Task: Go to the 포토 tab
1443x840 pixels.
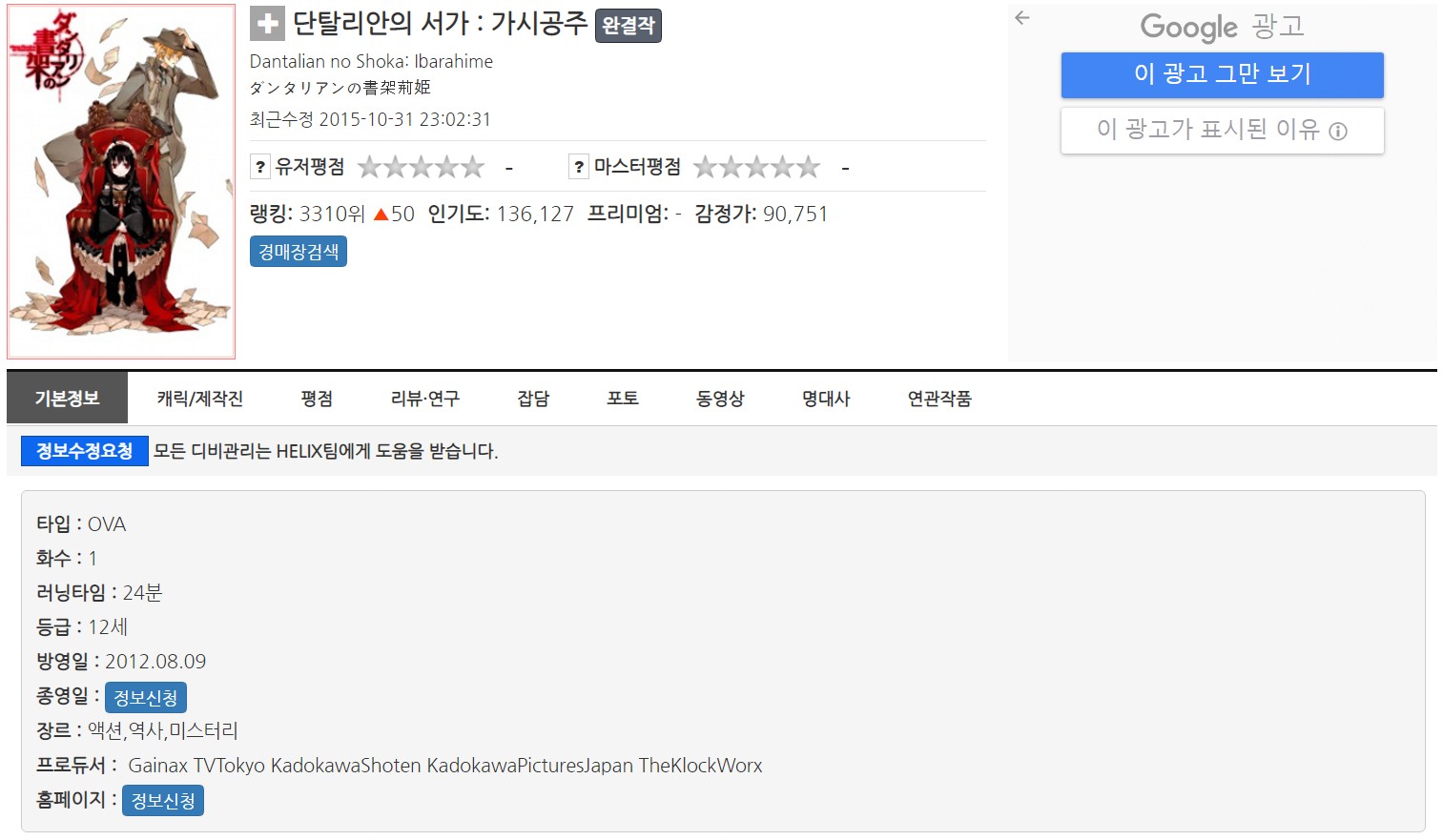Action: (623, 399)
